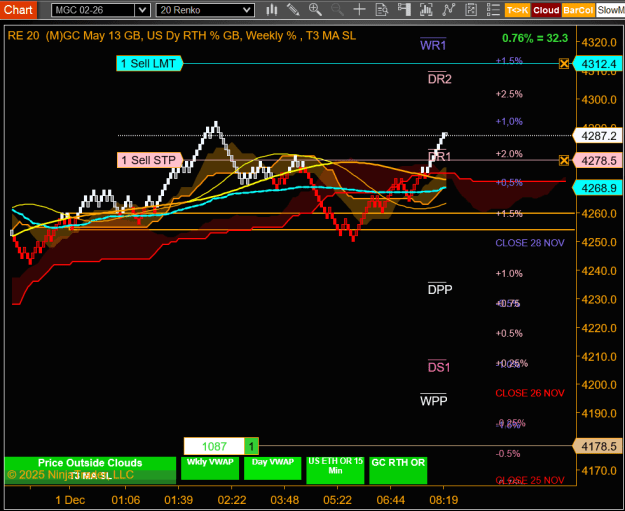Click the 05:22 time axis label

(337, 500)
